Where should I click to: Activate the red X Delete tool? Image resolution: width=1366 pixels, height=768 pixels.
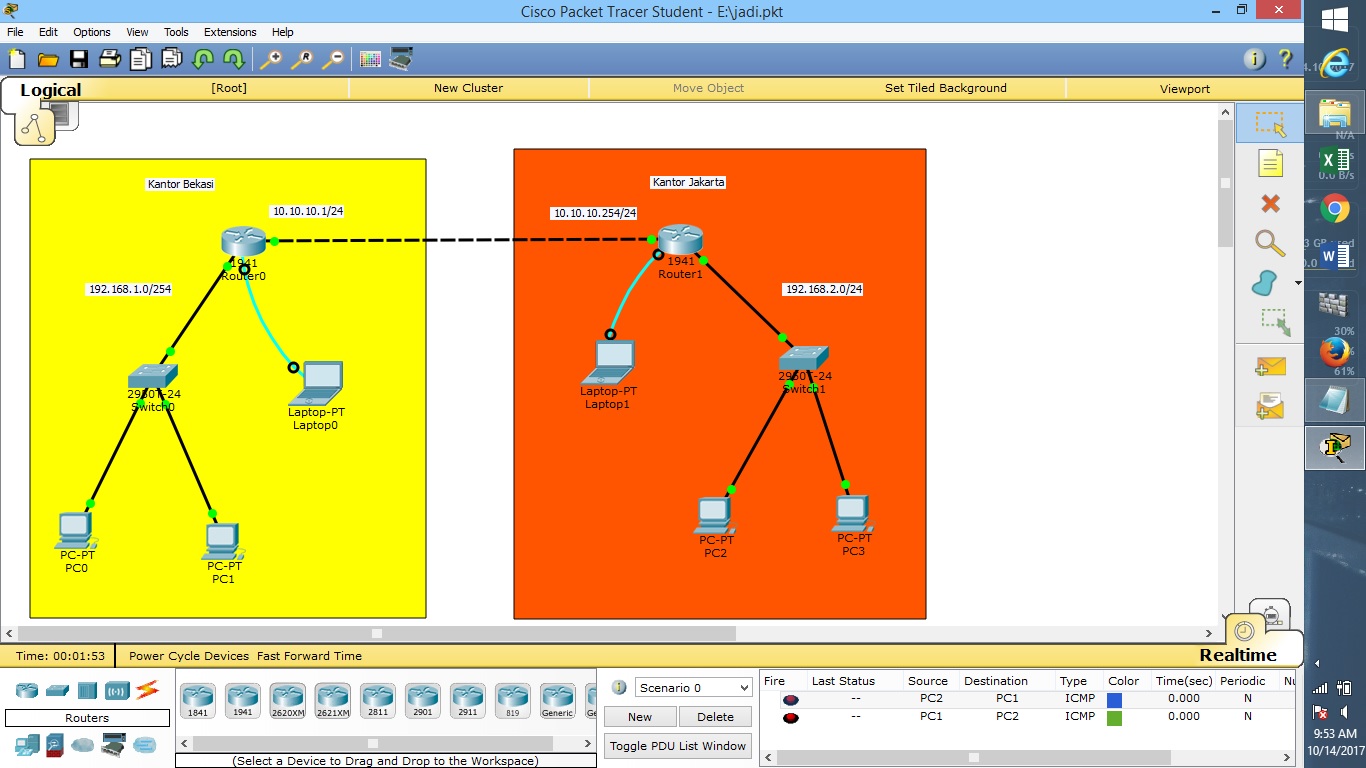[1270, 204]
